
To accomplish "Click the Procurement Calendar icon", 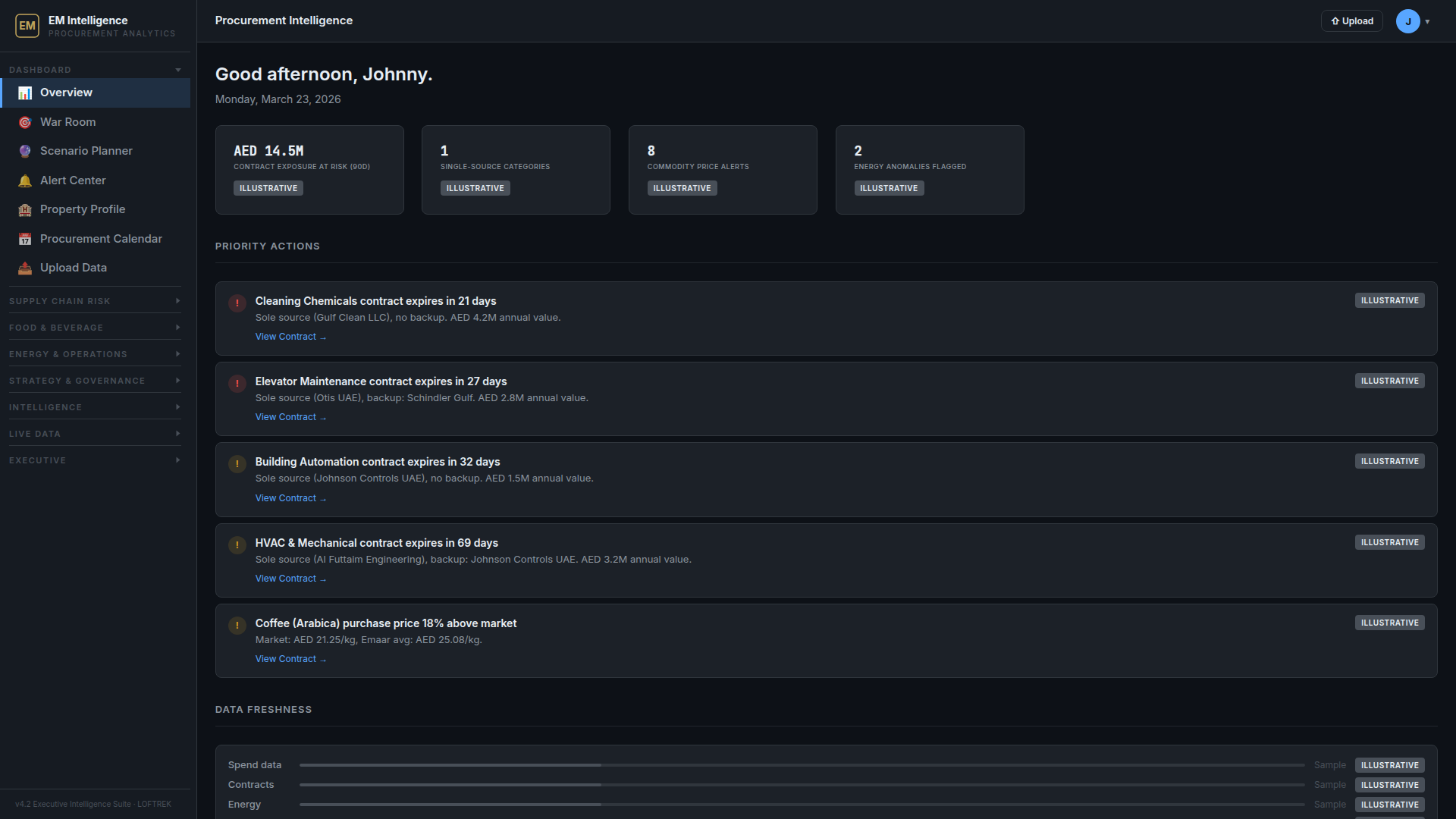I will (x=25, y=239).
